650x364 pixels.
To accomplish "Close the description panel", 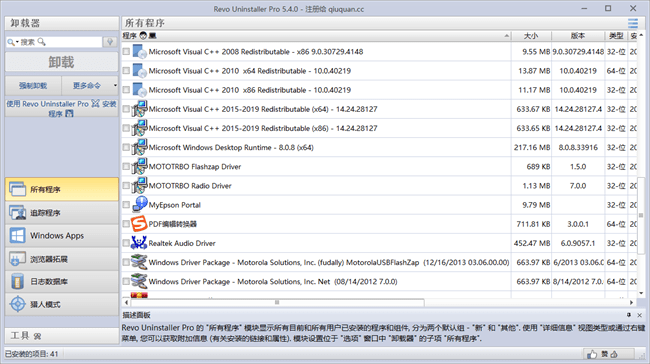I will pos(640,315).
